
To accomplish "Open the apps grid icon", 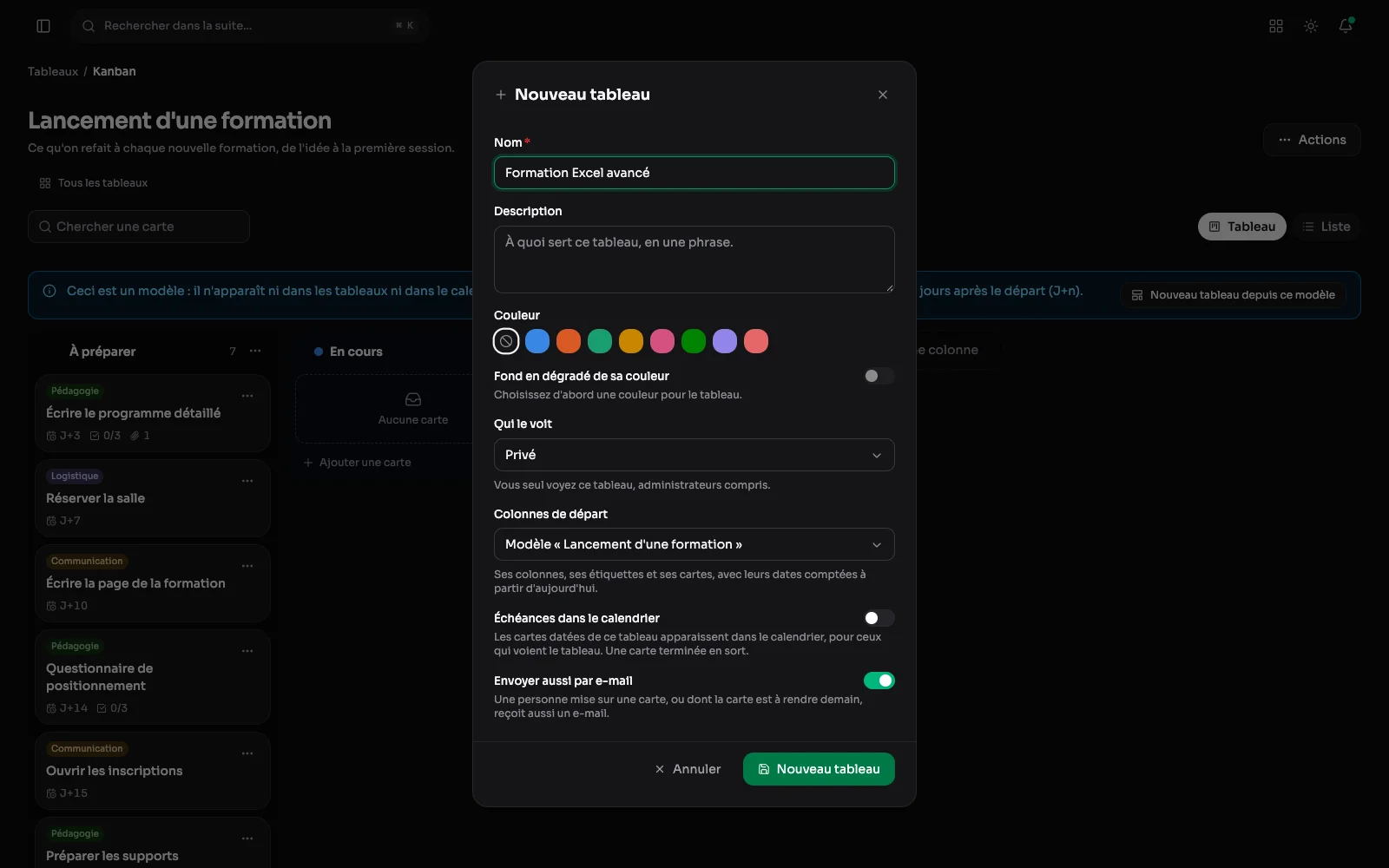I will tap(1276, 26).
